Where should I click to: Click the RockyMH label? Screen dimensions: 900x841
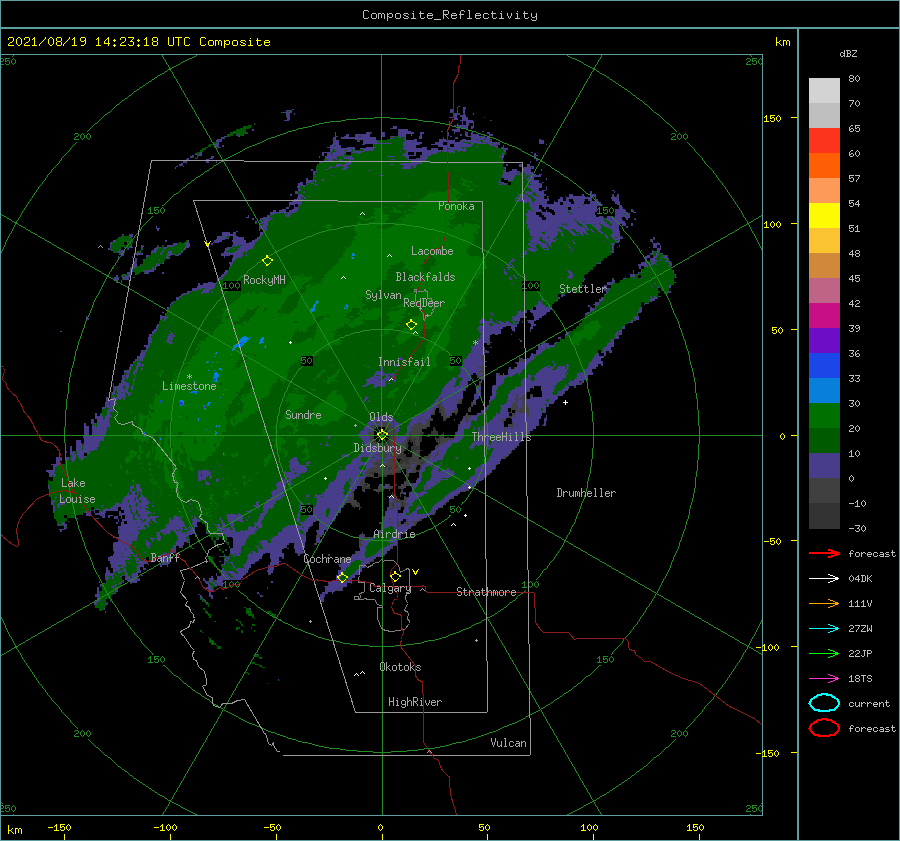(264, 280)
